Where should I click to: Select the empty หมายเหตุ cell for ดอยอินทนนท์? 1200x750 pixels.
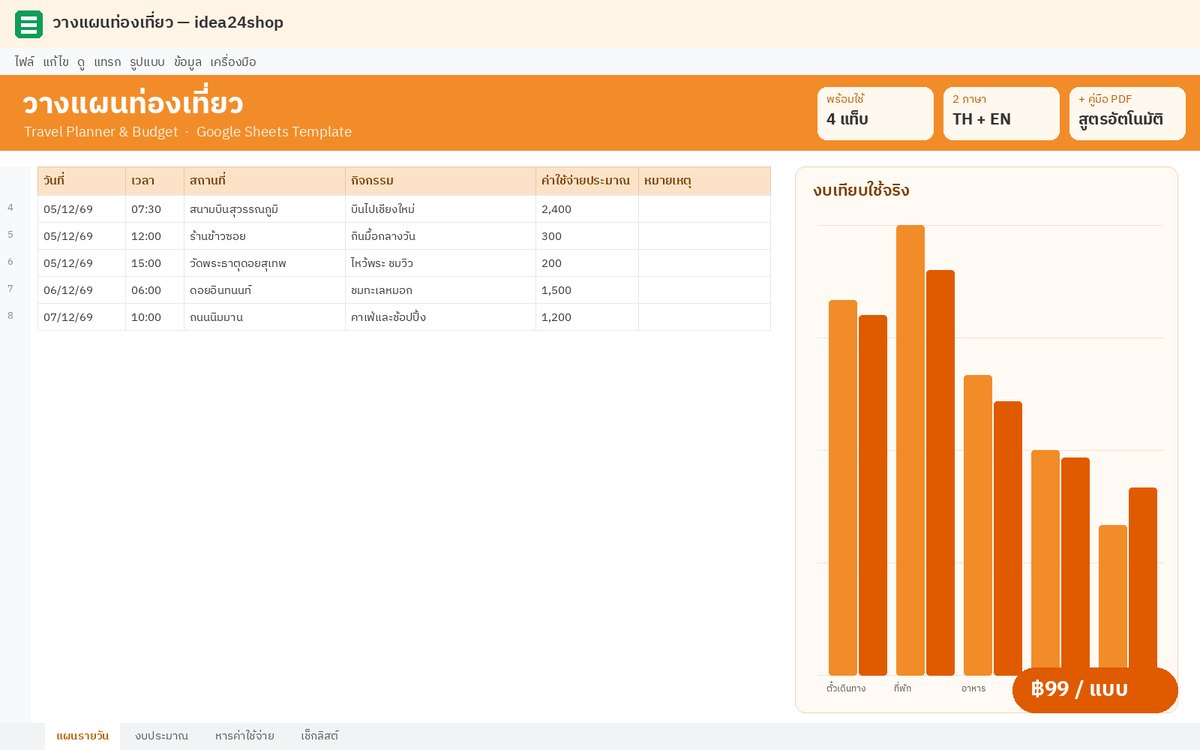click(704, 290)
